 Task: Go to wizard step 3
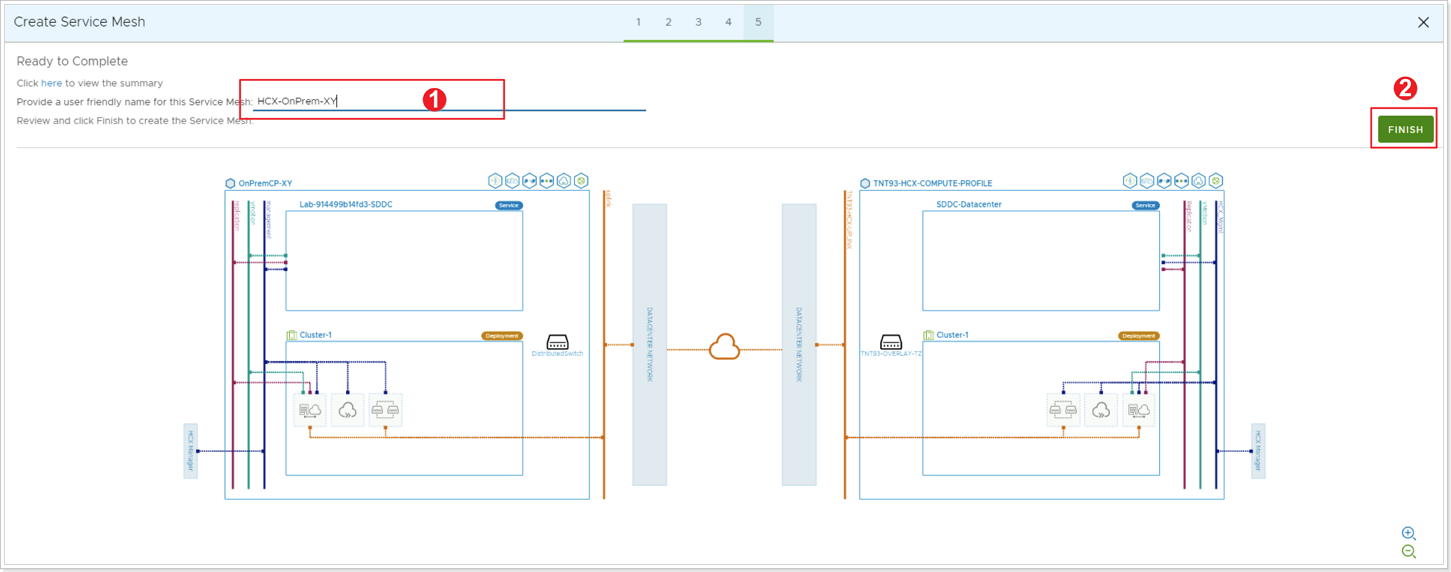pyautogui.click(x=698, y=22)
